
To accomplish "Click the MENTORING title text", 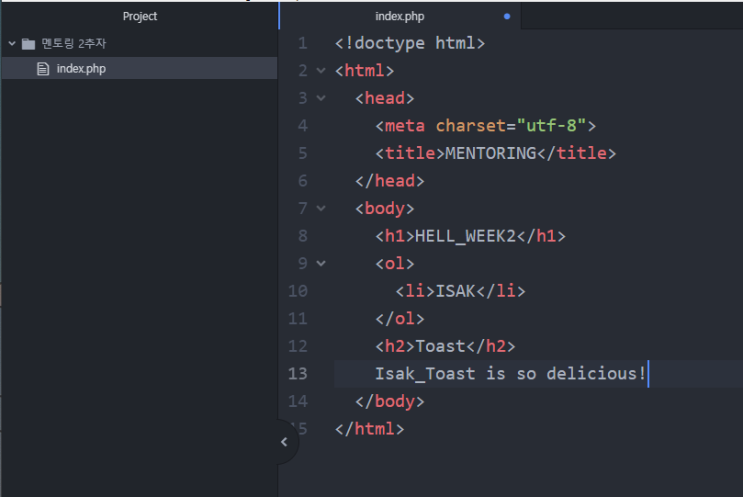I will [490, 153].
